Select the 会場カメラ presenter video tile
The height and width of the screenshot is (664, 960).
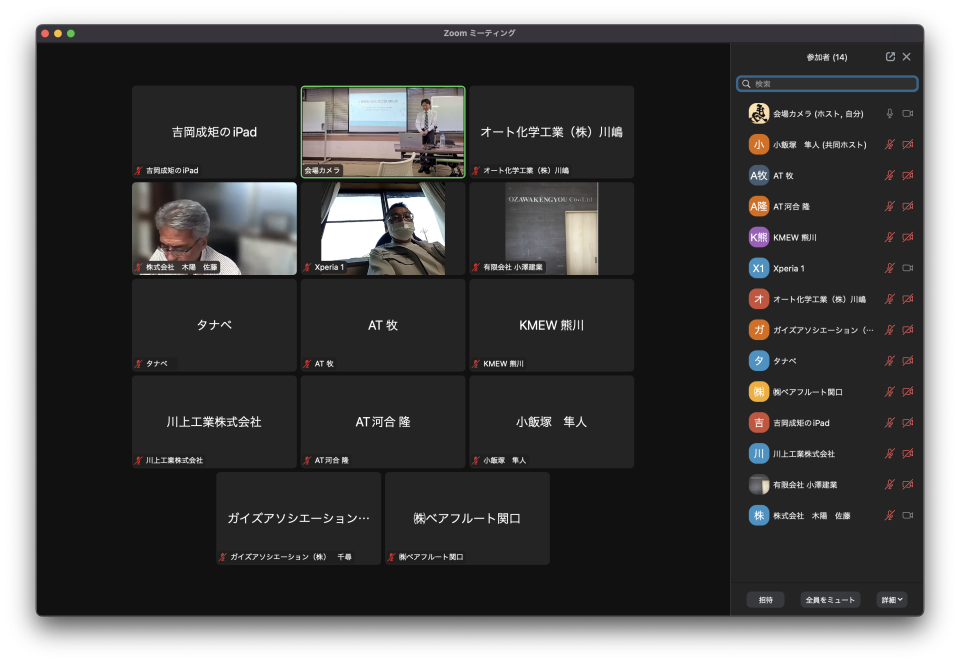[x=383, y=131]
